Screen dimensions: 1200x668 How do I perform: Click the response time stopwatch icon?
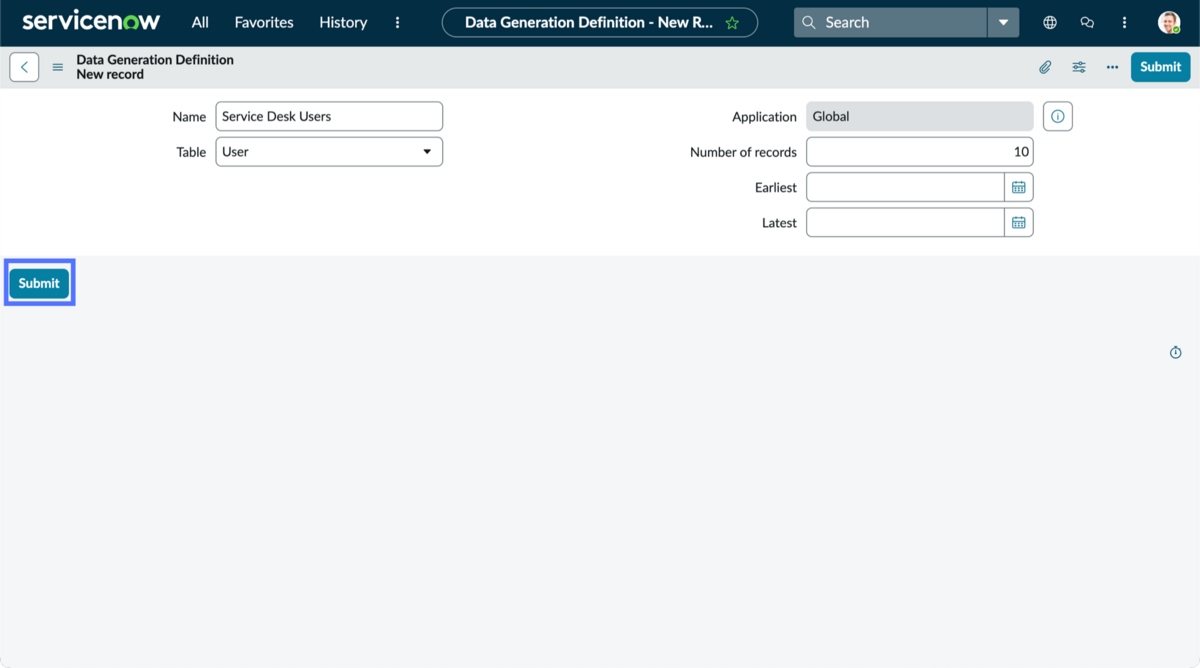coord(1176,352)
